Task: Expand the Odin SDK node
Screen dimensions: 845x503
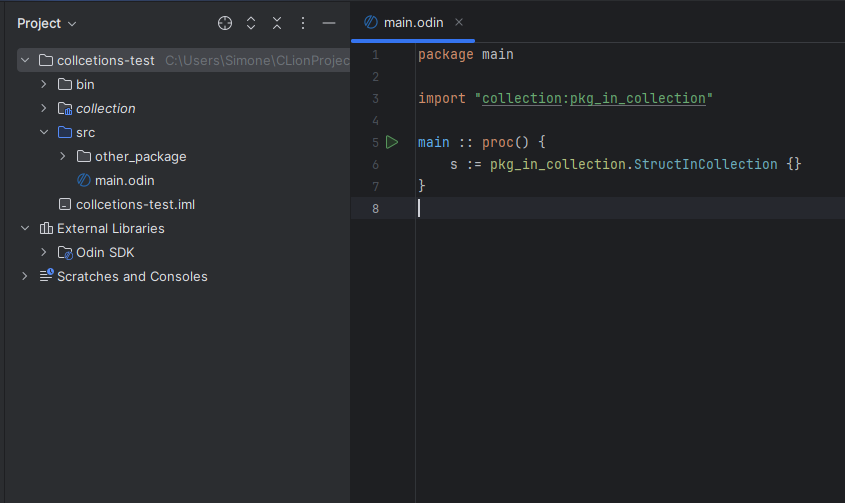Action: tap(44, 252)
